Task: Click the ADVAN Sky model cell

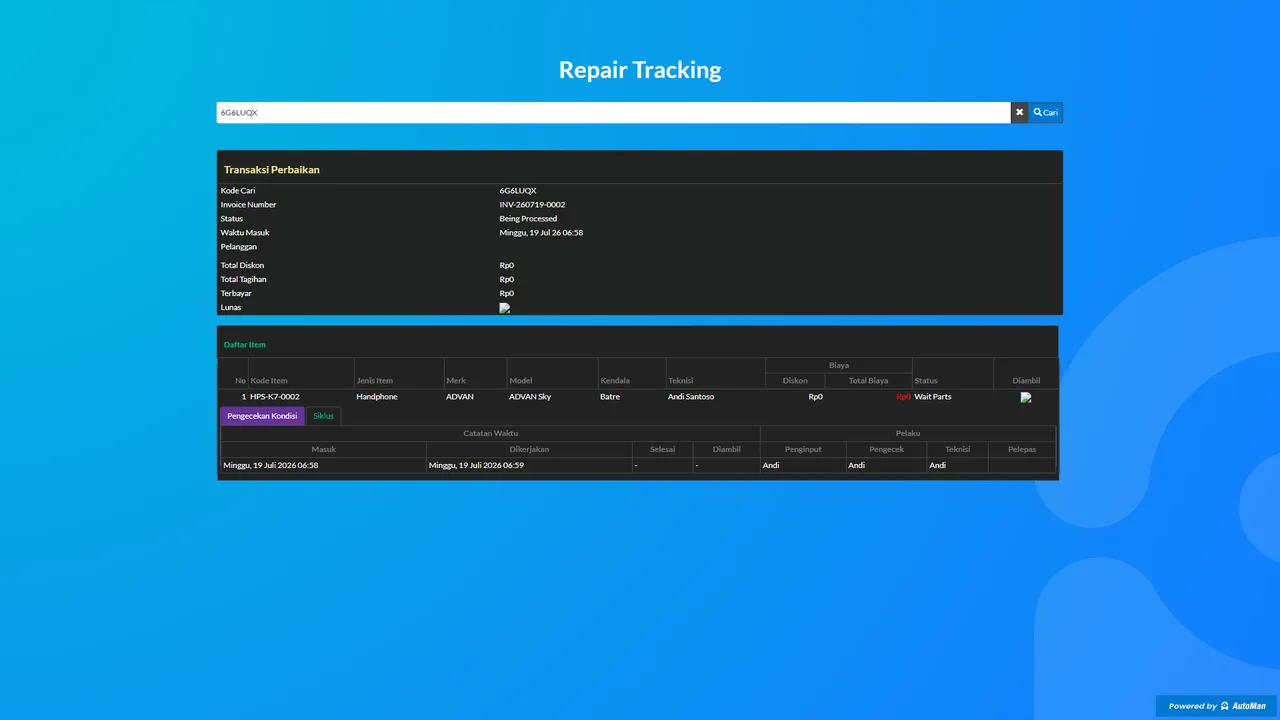Action: pos(530,397)
